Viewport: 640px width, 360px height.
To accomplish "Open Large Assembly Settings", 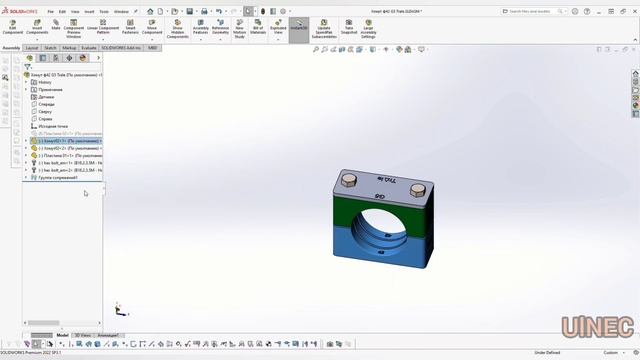I will [x=368, y=29].
